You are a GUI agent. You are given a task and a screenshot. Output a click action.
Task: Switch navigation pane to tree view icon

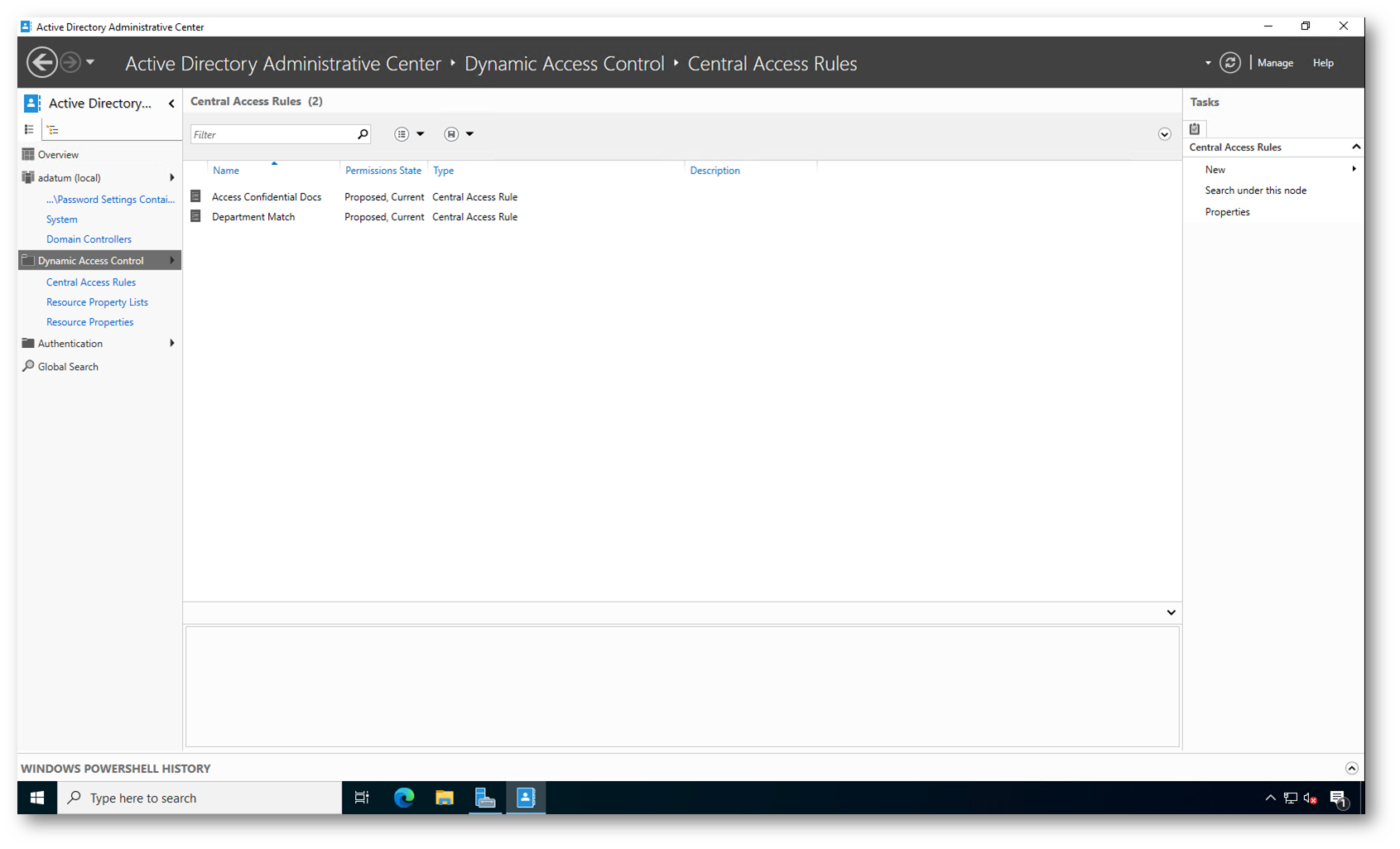click(x=53, y=129)
